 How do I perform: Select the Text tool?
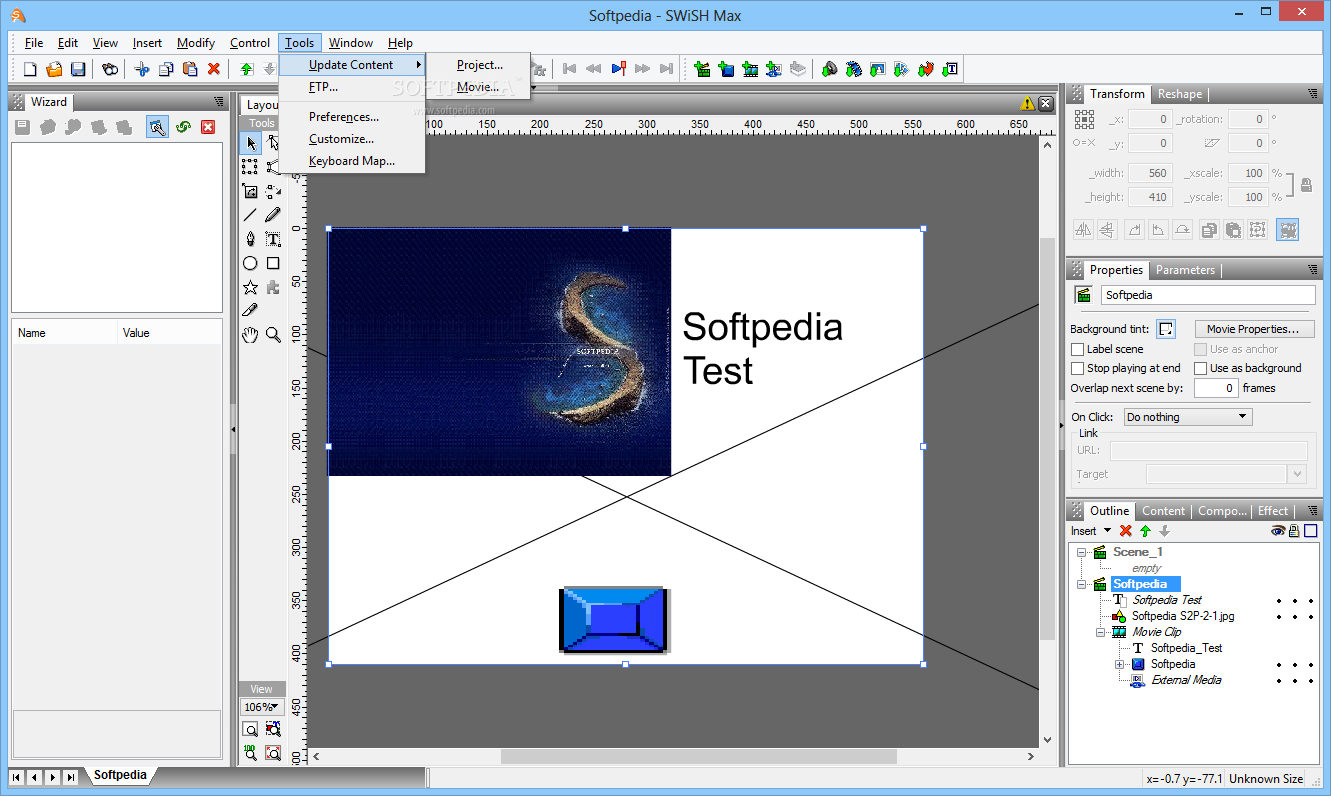(273, 239)
